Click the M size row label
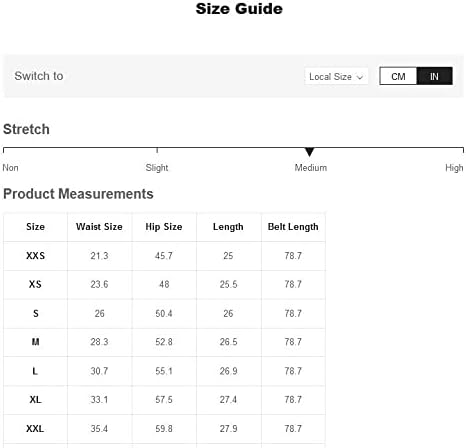This screenshot has height=448, width=466. 35,342
